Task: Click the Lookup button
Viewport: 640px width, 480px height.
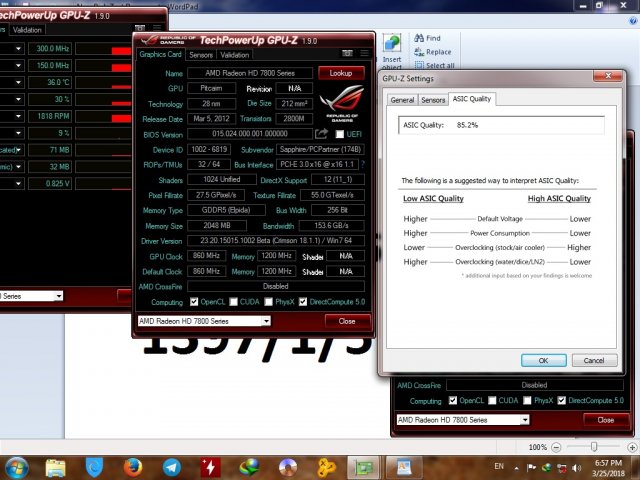Action: (341, 73)
